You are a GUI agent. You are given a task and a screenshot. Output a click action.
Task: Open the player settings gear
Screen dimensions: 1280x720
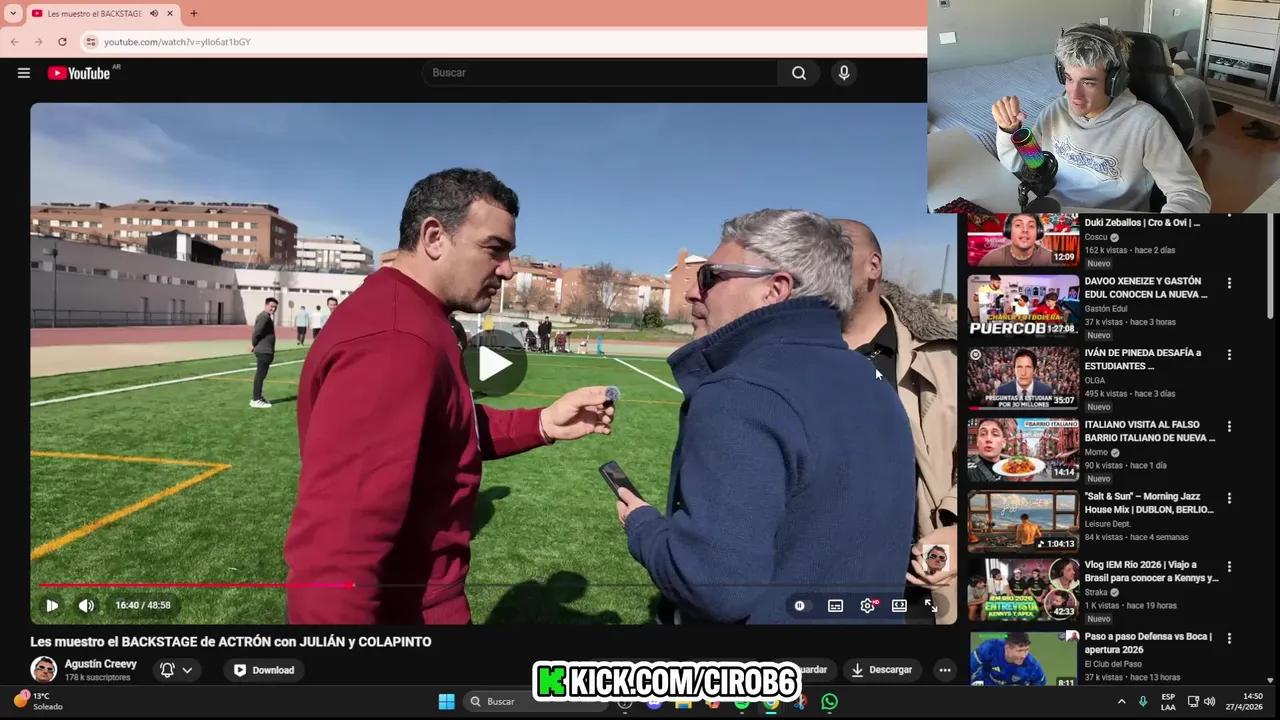pos(867,605)
